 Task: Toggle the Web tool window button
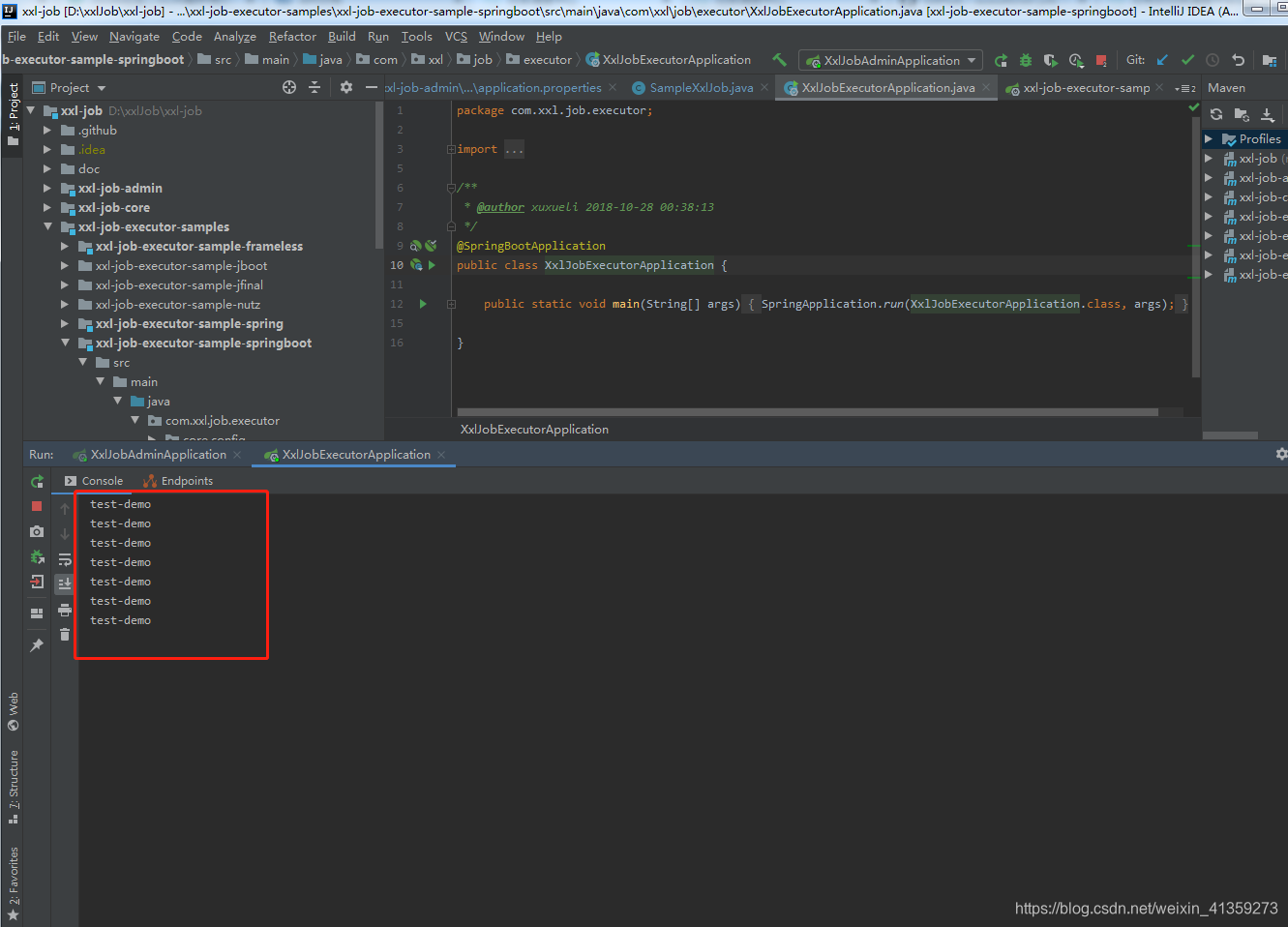click(13, 711)
